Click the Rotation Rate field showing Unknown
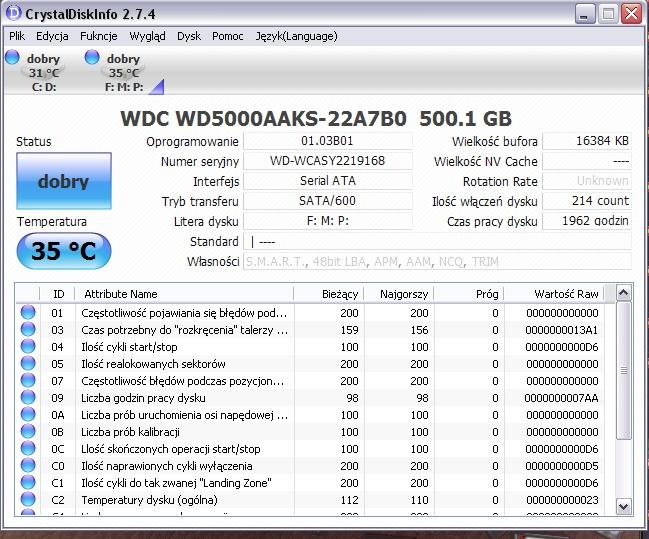649x539 pixels. pos(587,181)
